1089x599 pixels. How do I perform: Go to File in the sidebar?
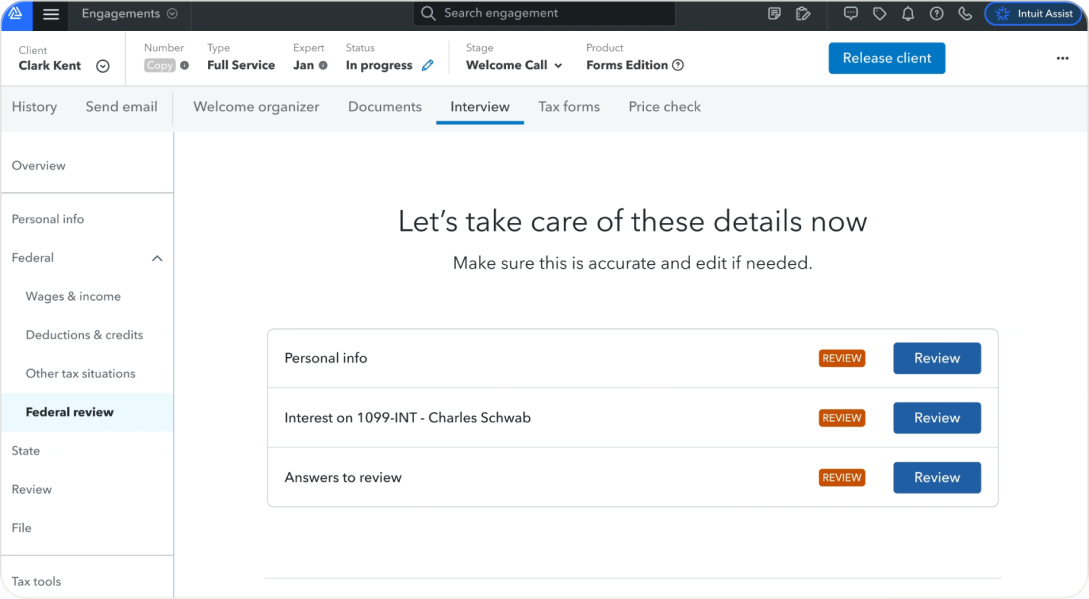pyautogui.click(x=22, y=528)
